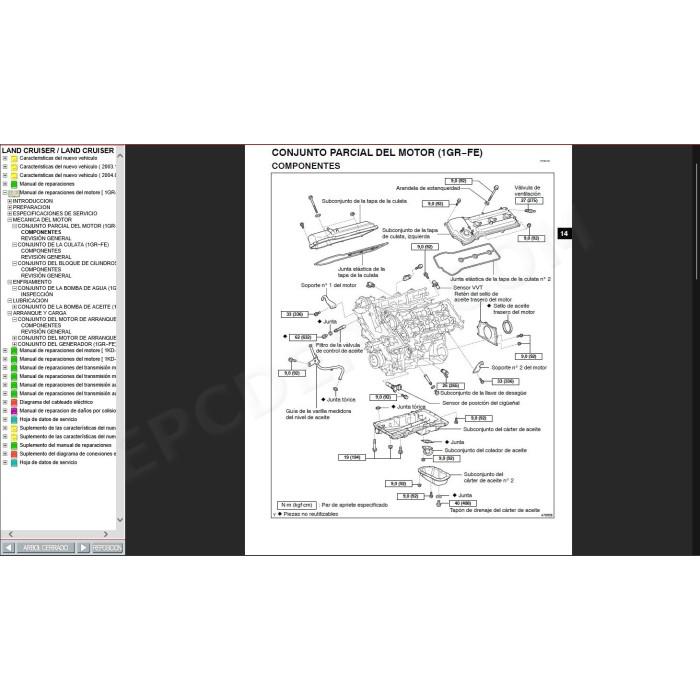Click open book icon for motore [1GR manual
Viewport: 700px width, 700px height.
pos(14,193)
